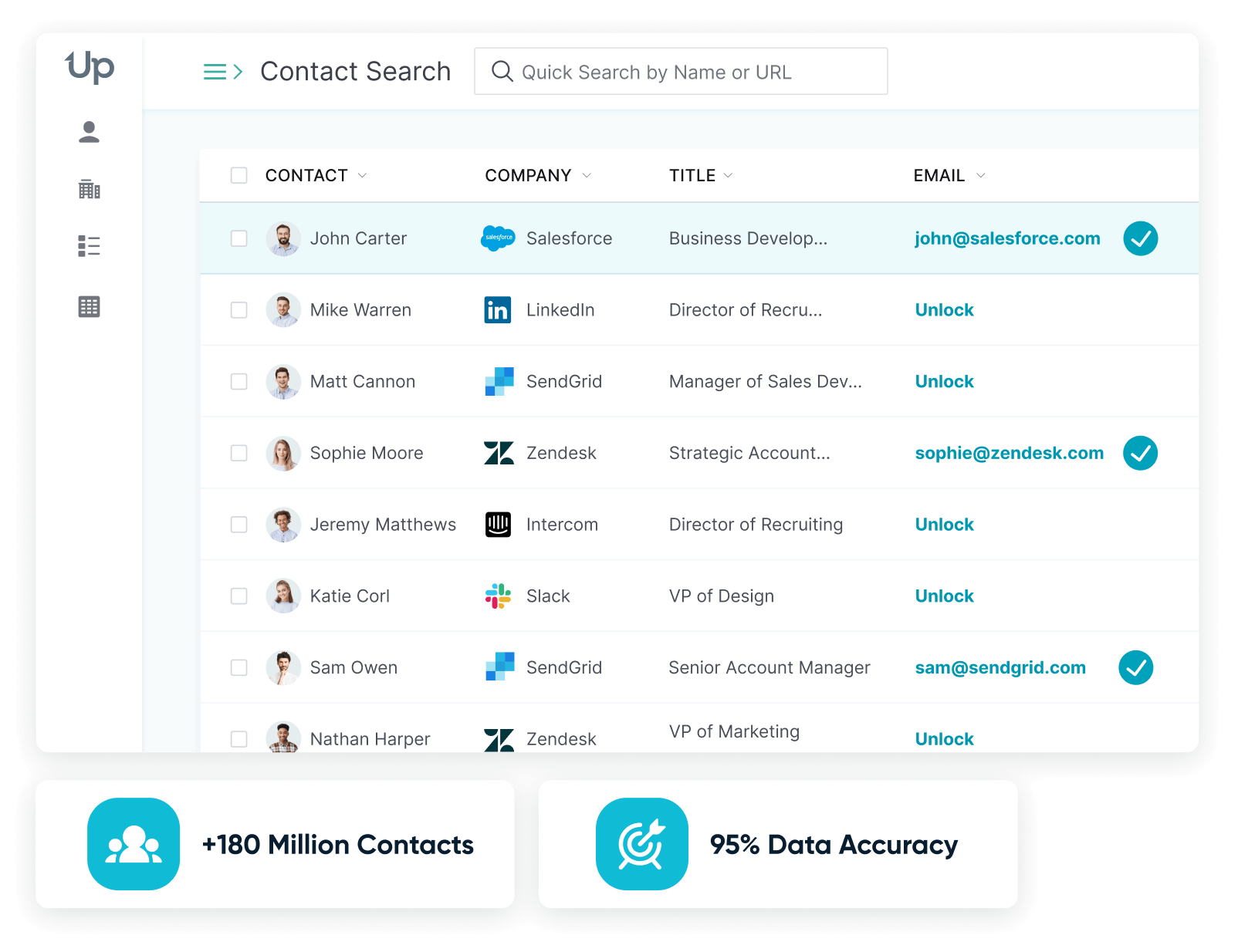Open the lists sidebar icon
The width and height of the screenshot is (1238, 952).
[x=90, y=246]
